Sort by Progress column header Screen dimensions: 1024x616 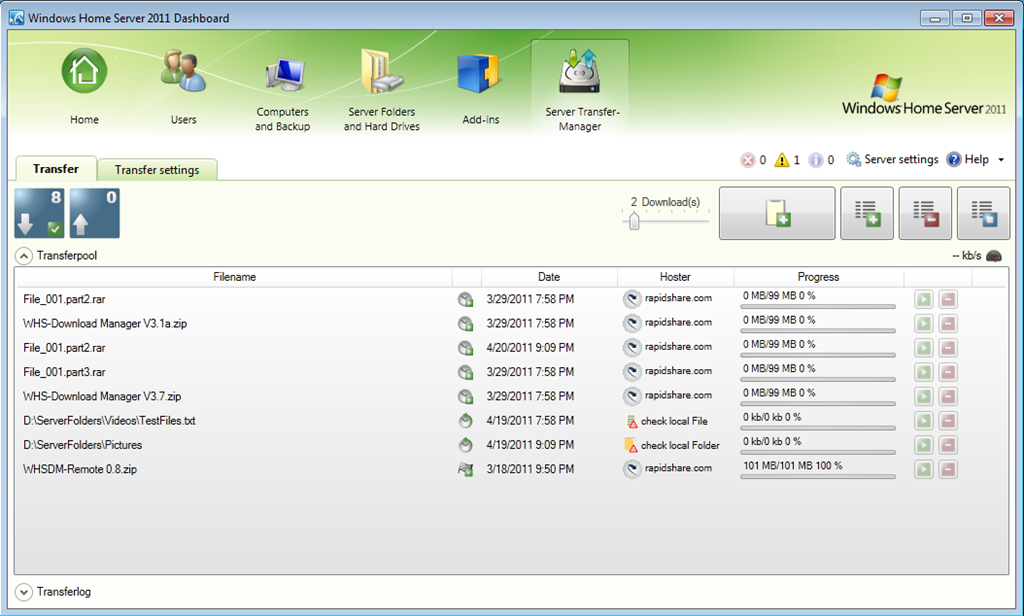pyautogui.click(x=818, y=277)
